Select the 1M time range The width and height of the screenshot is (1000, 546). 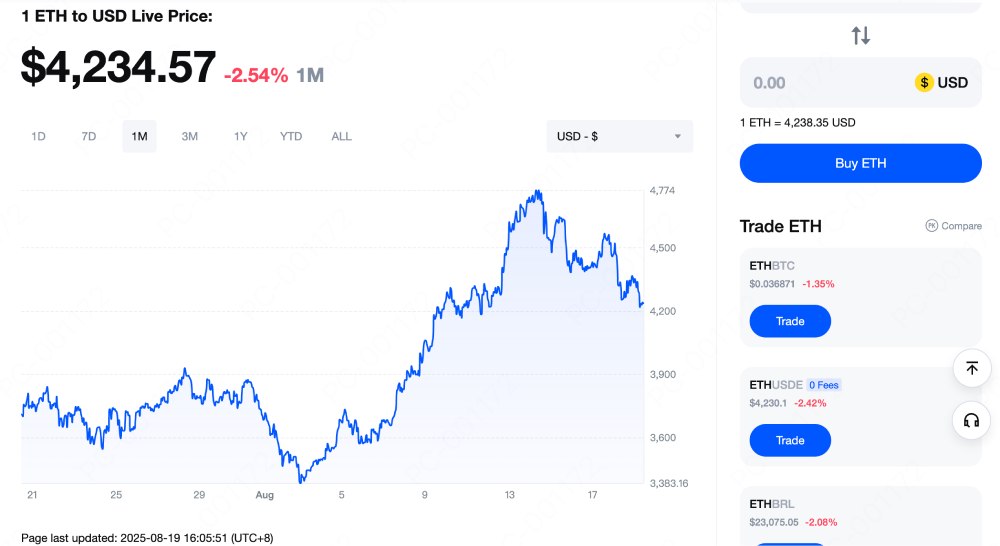pos(139,136)
